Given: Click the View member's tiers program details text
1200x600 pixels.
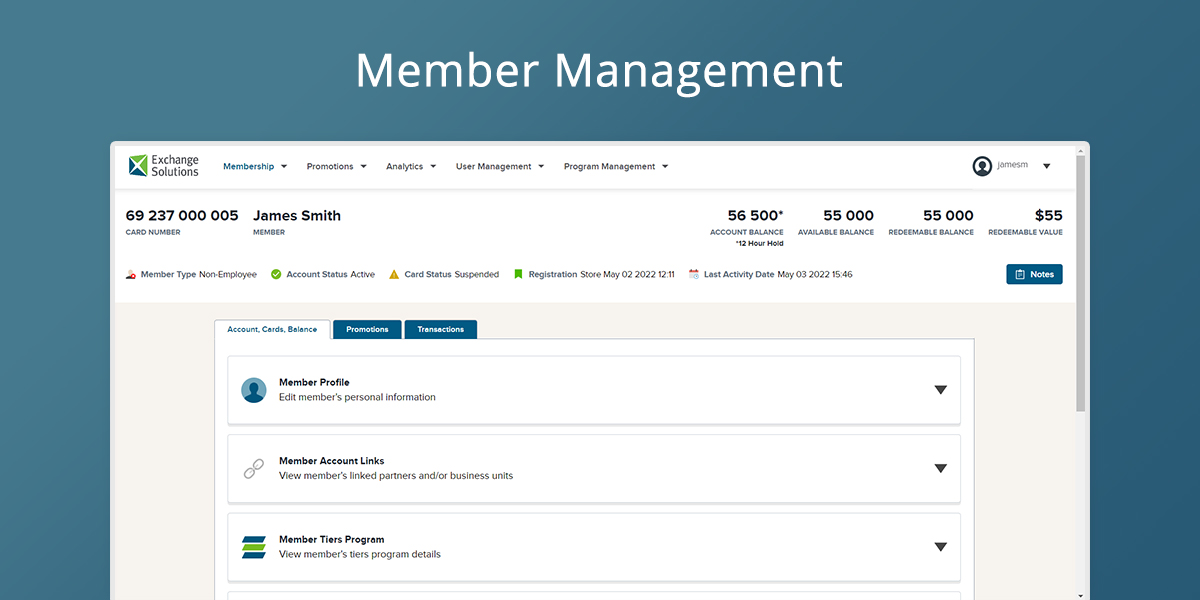Looking at the screenshot, I should 360,554.
